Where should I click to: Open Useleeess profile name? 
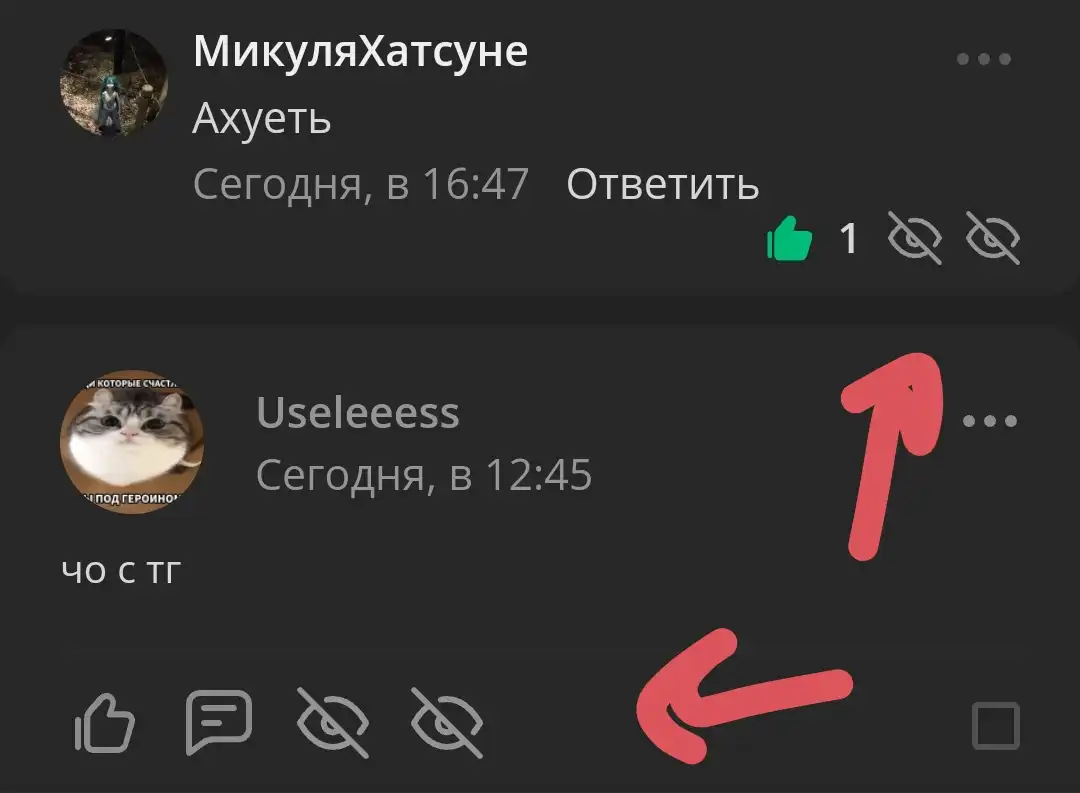(357, 413)
